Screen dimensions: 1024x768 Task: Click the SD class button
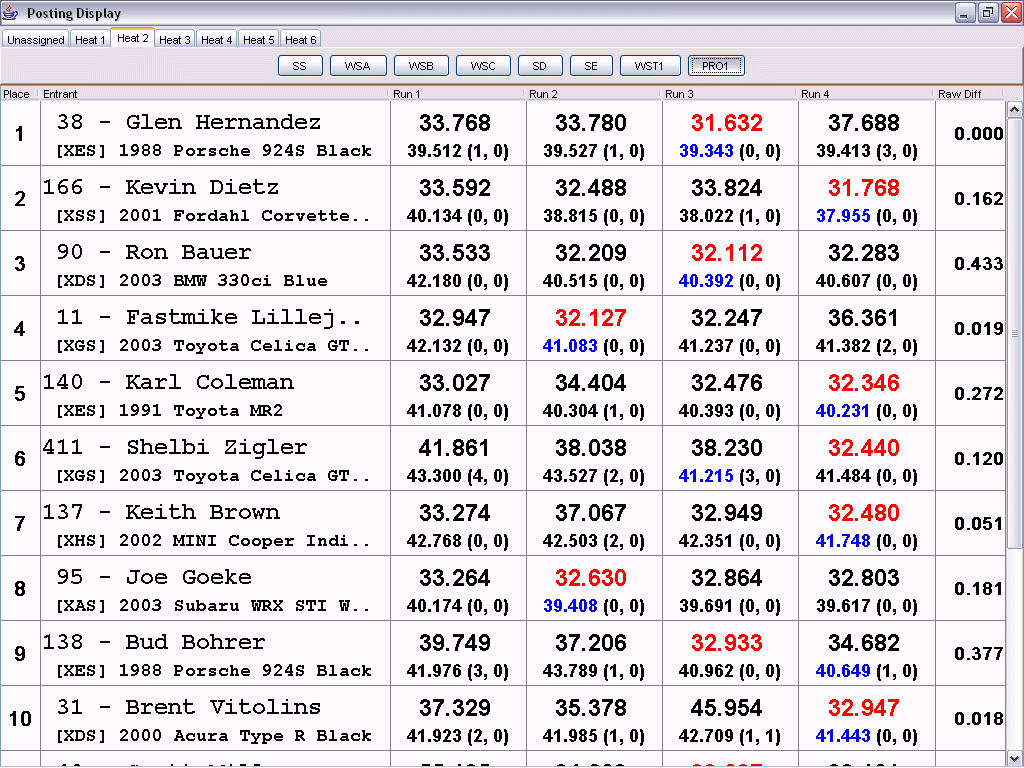click(x=540, y=66)
